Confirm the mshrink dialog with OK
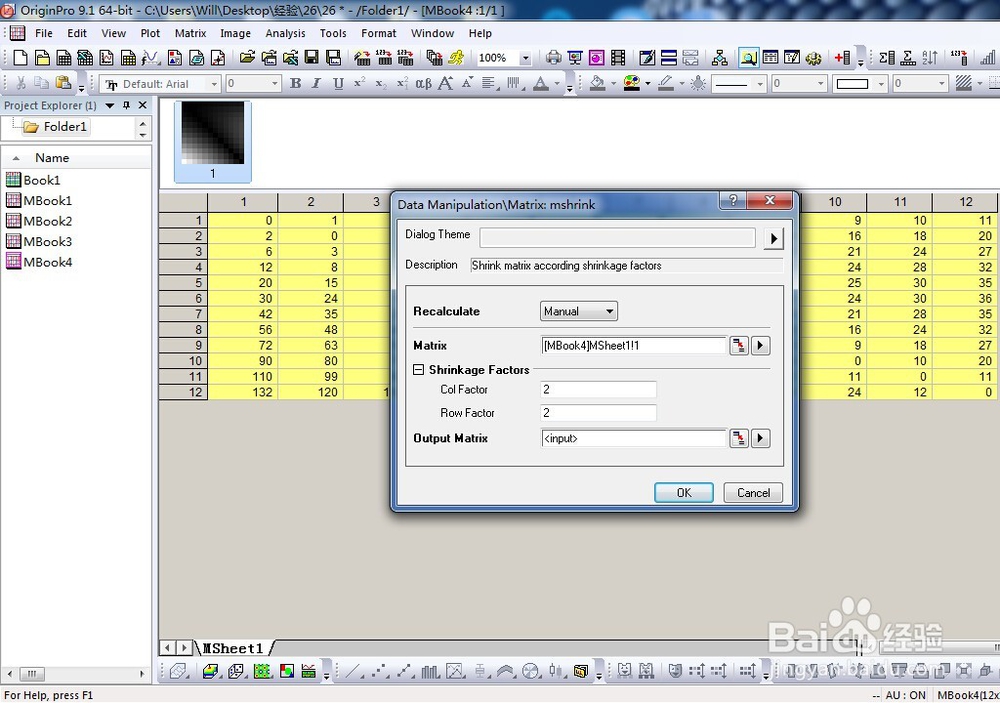Screen dimensions: 1000x703 pyautogui.click(x=684, y=492)
